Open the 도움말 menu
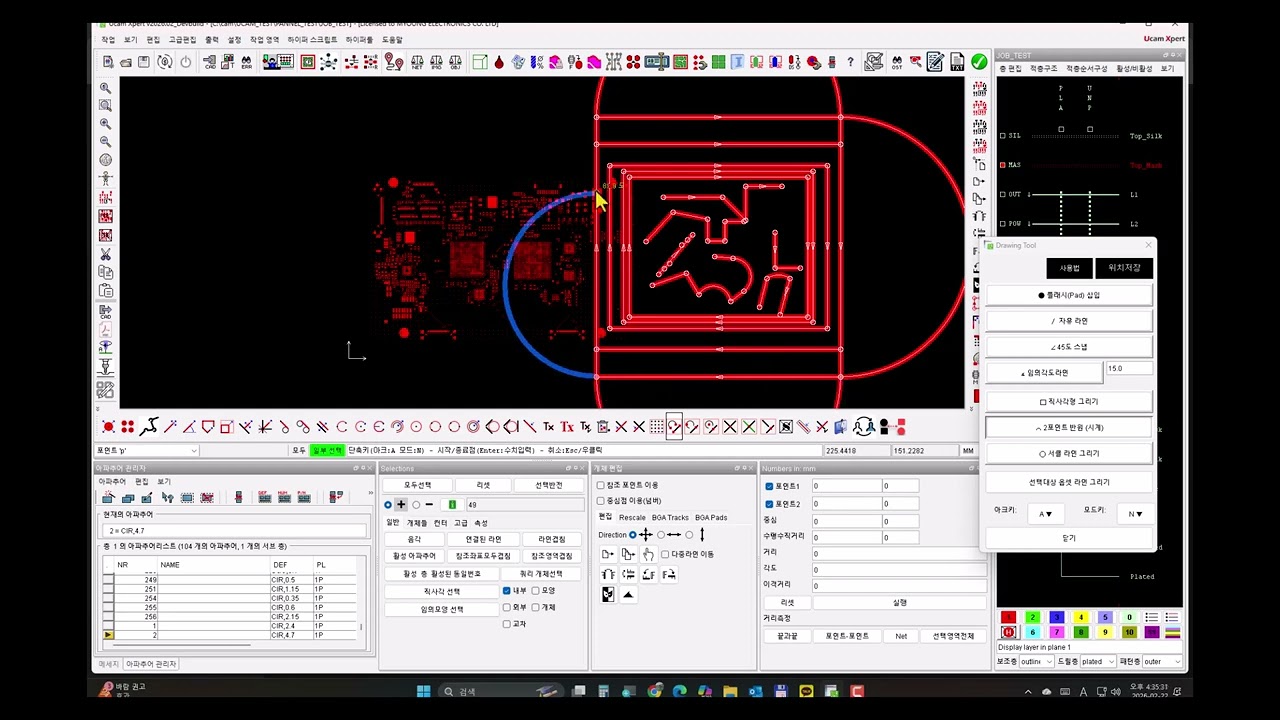The height and width of the screenshot is (720, 1280). tap(392, 39)
